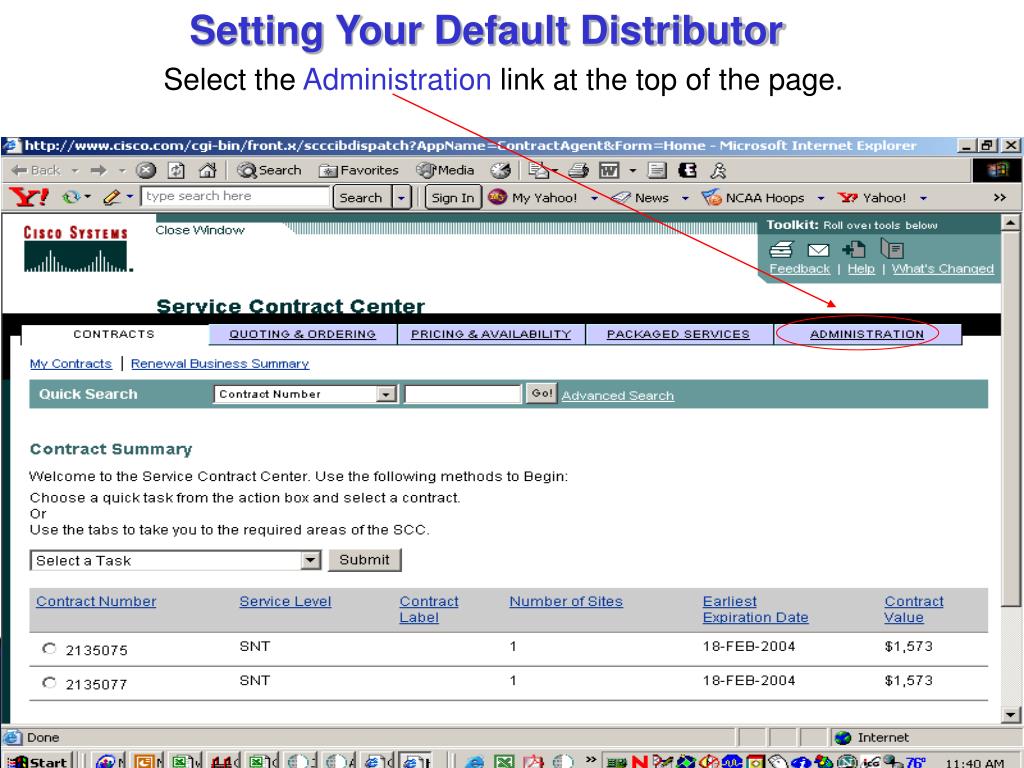Sort by Number of Sites column
This screenshot has height=768, width=1024.
tap(566, 601)
